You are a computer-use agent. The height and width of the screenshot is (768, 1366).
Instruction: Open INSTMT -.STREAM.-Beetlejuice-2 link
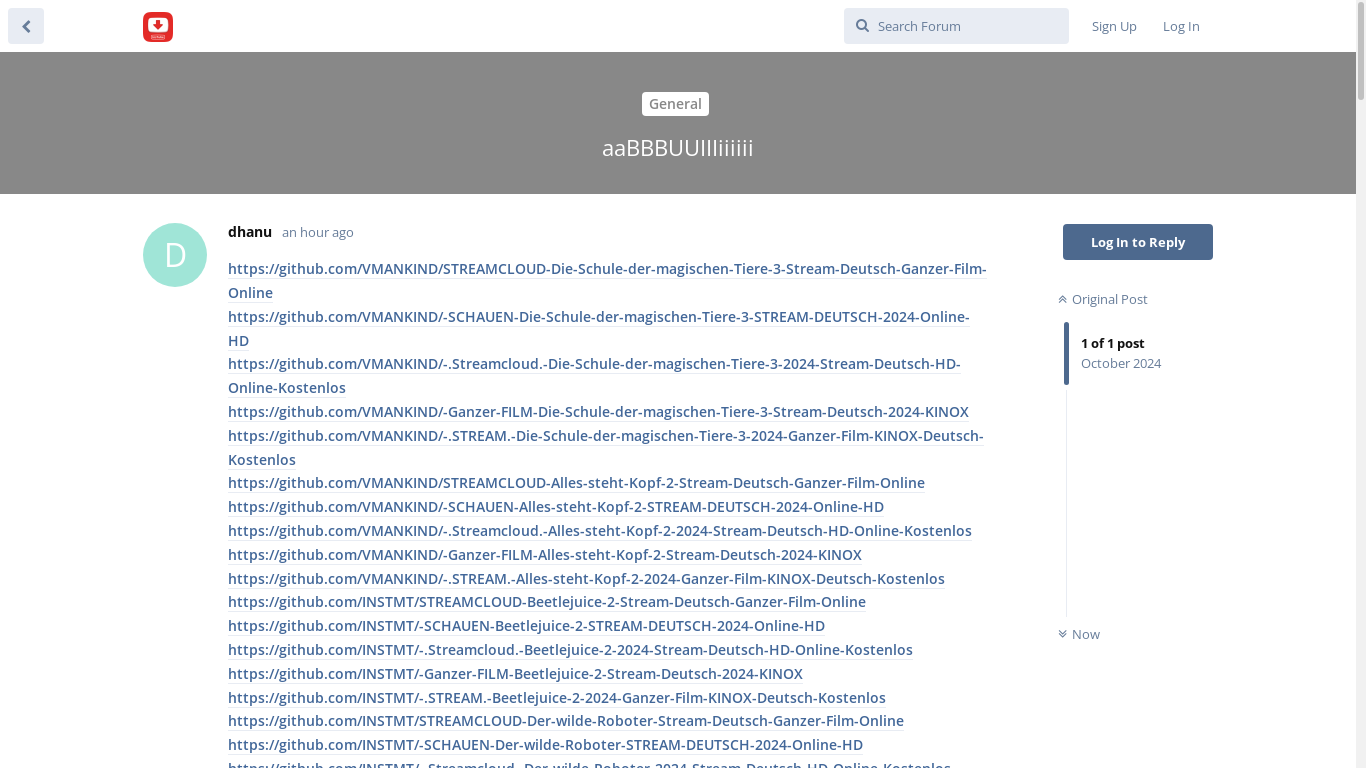tap(557, 698)
